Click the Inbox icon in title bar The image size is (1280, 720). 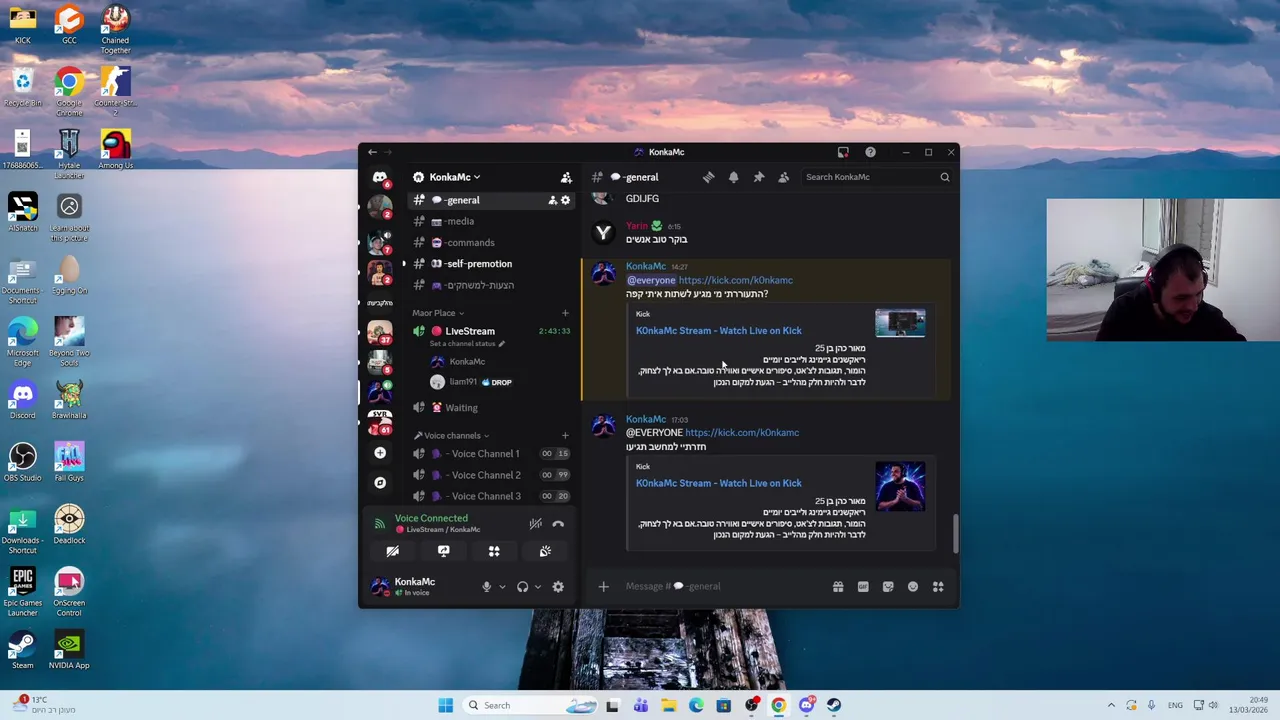point(843,152)
